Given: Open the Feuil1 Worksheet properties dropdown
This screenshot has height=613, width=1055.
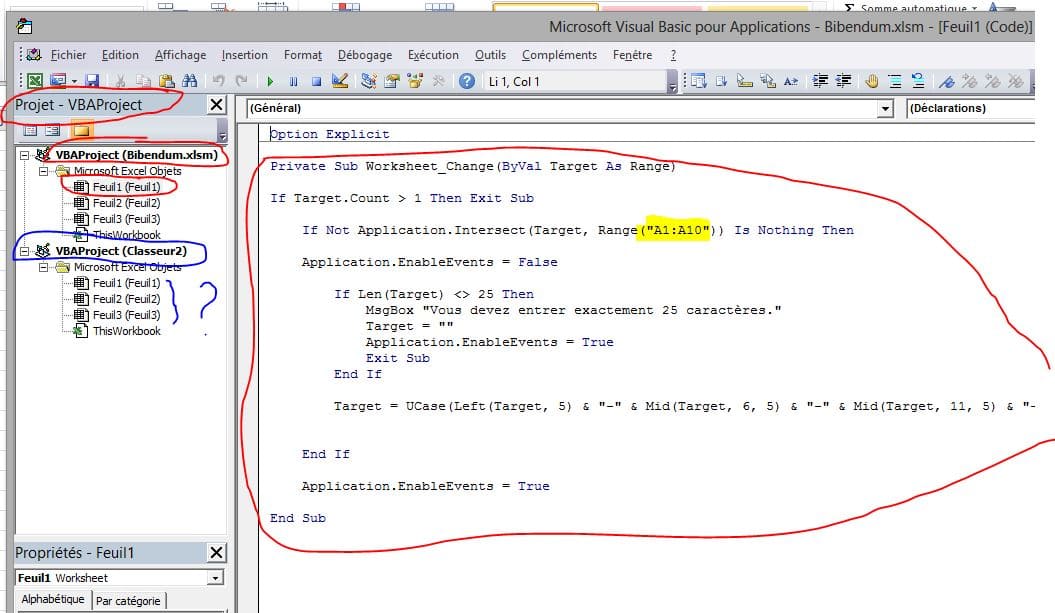Looking at the screenshot, I should (215, 578).
